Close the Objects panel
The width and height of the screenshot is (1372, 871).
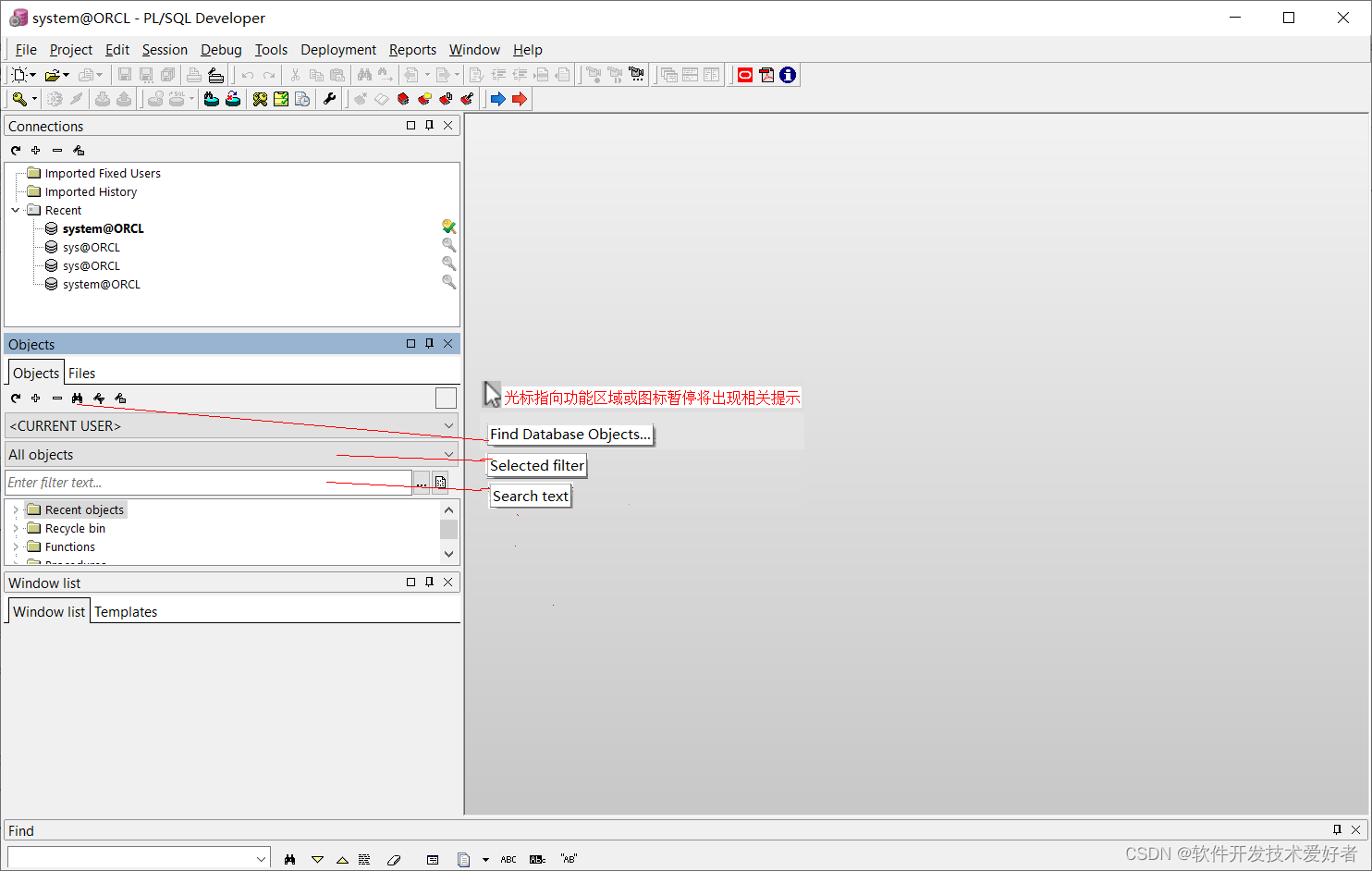448,344
